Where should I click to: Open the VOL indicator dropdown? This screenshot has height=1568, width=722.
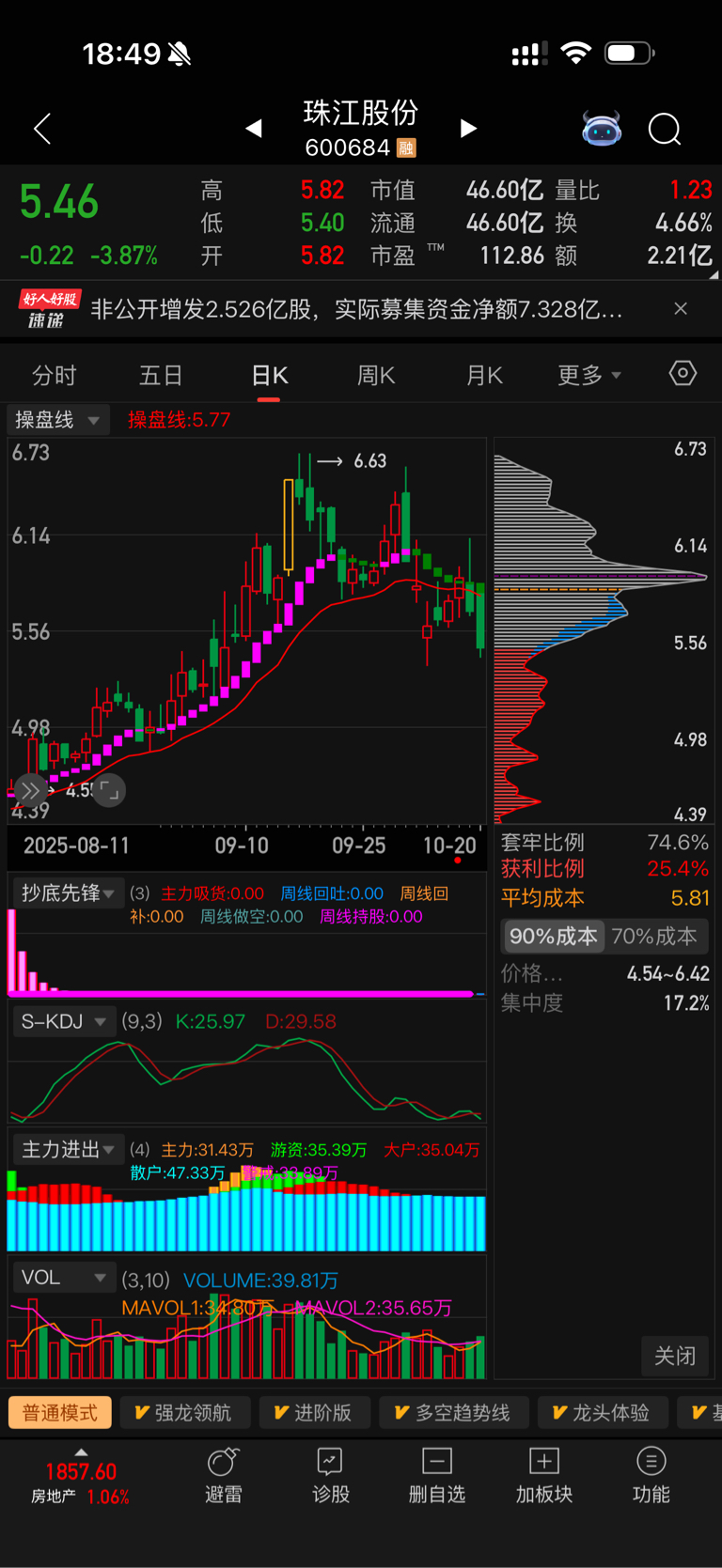[63, 1278]
